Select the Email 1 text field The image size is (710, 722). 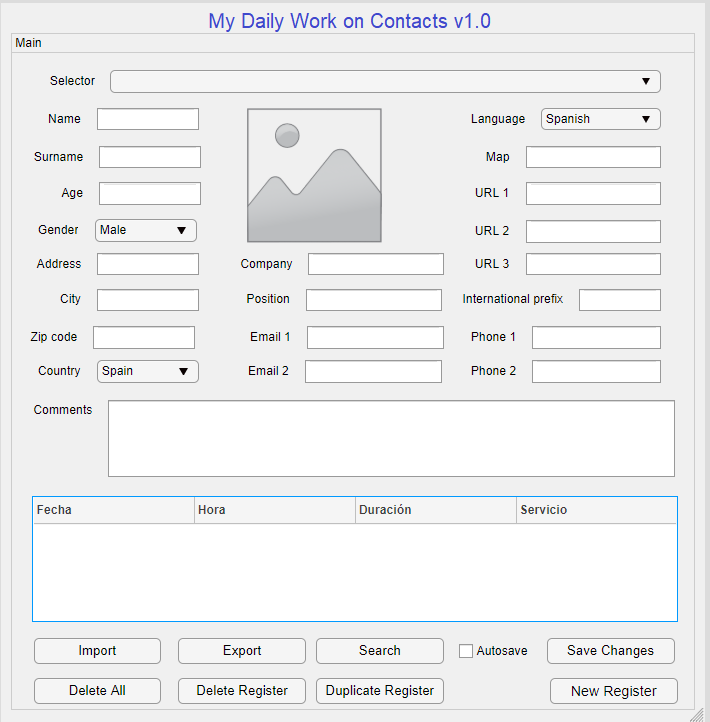pyautogui.click(x=375, y=337)
